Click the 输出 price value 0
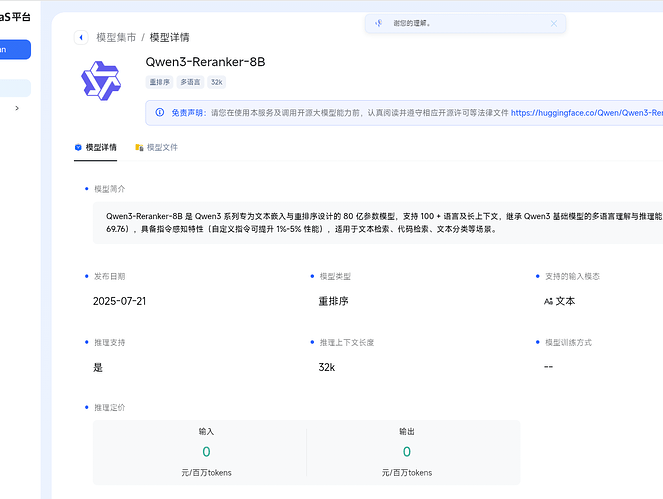663x499 pixels. (x=407, y=452)
